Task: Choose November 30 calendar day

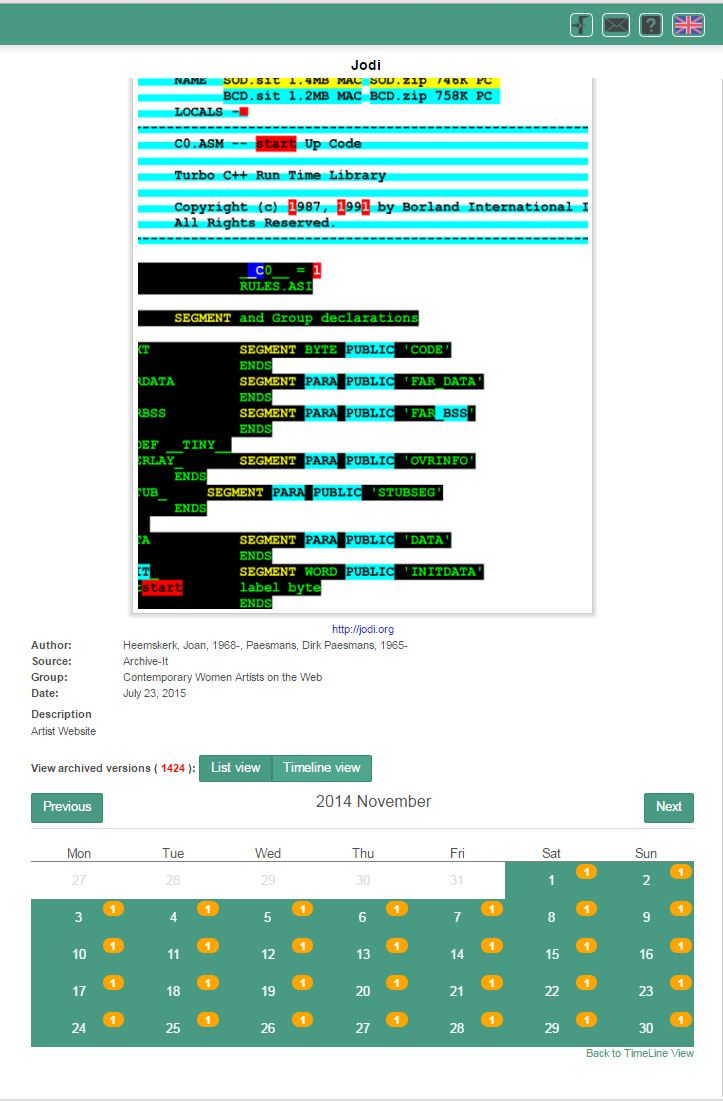Action: pos(646,1029)
